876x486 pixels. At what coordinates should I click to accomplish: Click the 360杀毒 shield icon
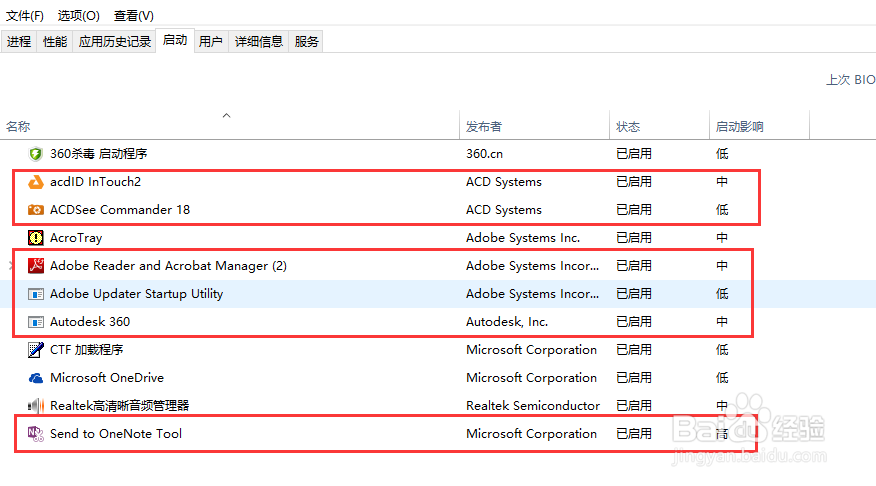[x=36, y=154]
